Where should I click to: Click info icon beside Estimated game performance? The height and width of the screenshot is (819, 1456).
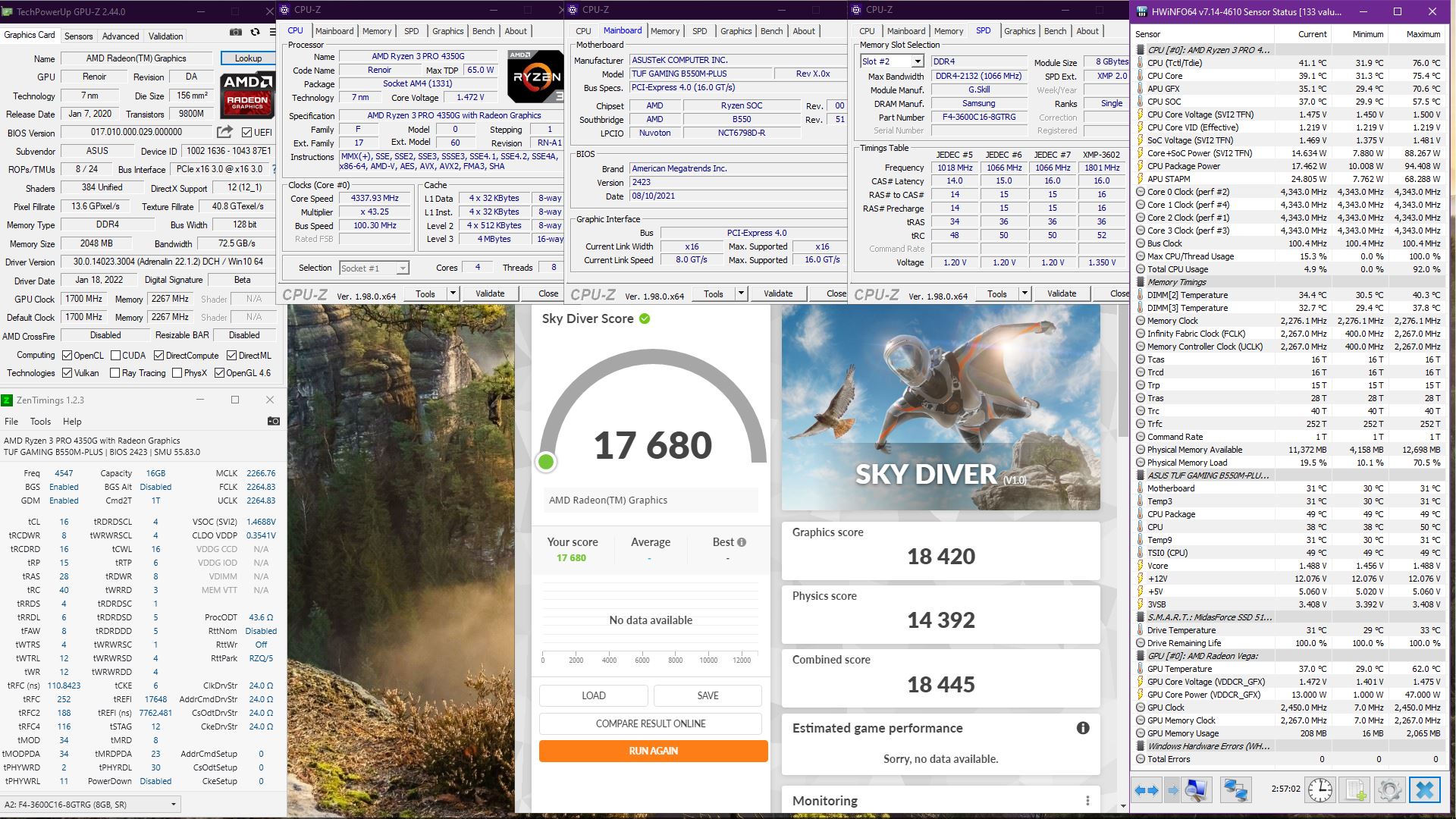1083,728
